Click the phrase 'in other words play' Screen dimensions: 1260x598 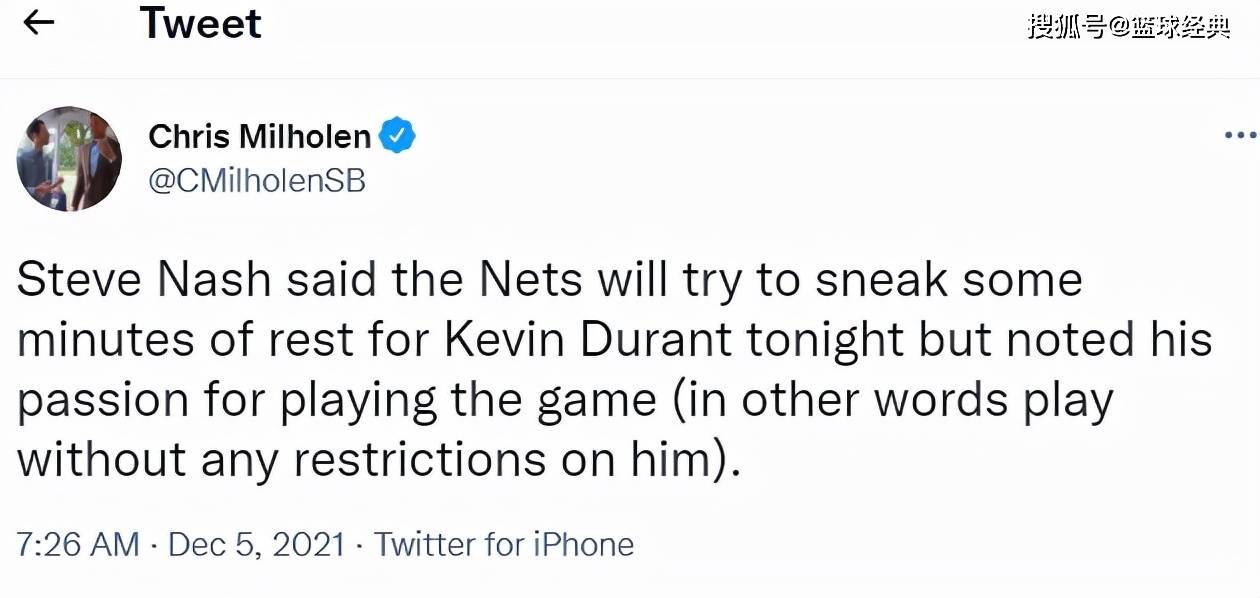(885, 403)
